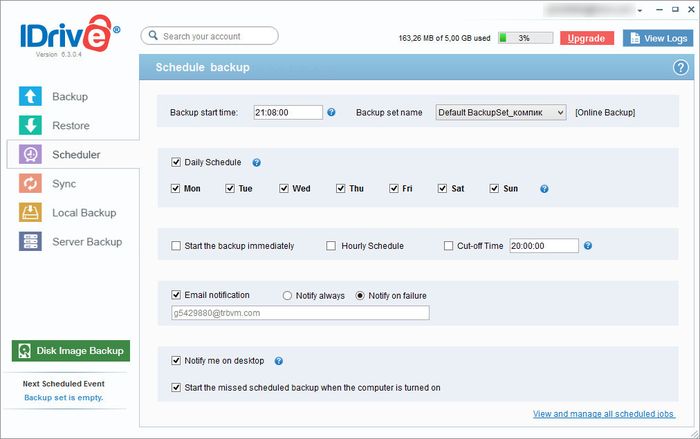700x439 pixels.
Task: Click the help icon beside backup start time
Action: (331, 112)
